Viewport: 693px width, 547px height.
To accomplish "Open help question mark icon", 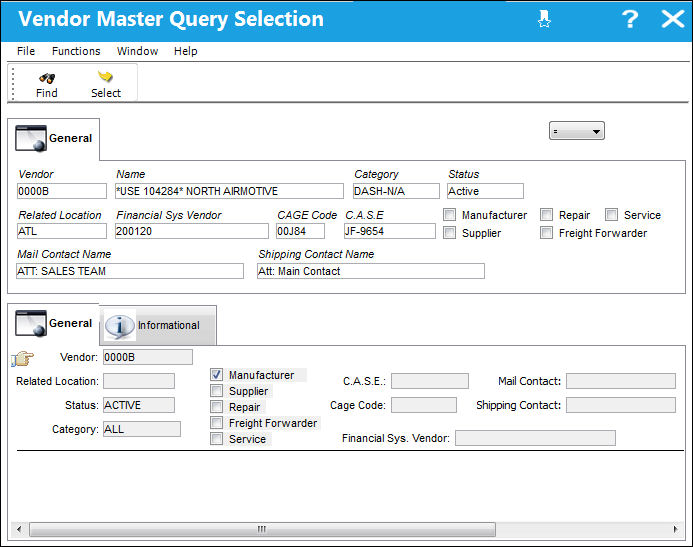I will (x=630, y=19).
